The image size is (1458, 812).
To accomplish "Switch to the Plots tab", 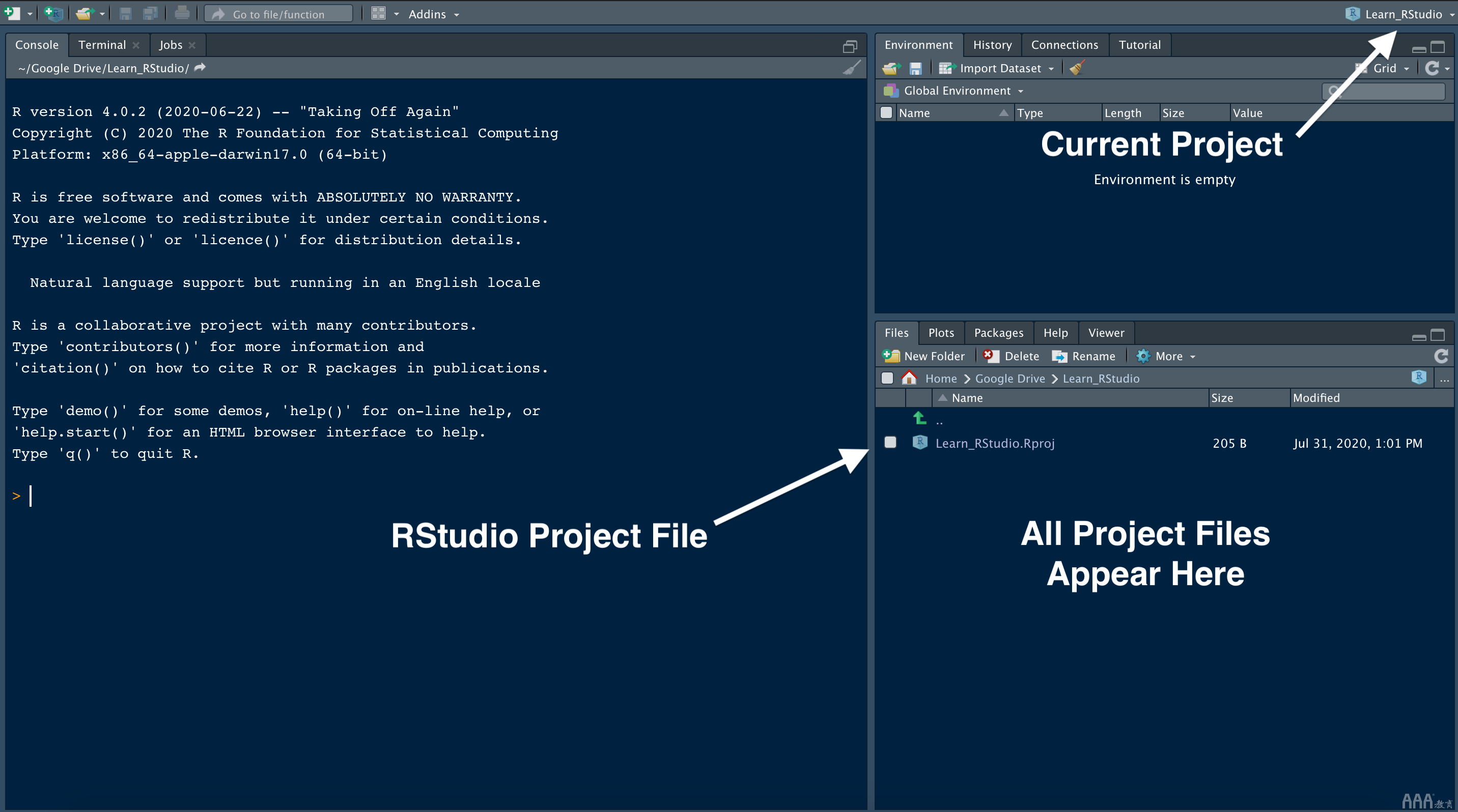I will click(942, 332).
